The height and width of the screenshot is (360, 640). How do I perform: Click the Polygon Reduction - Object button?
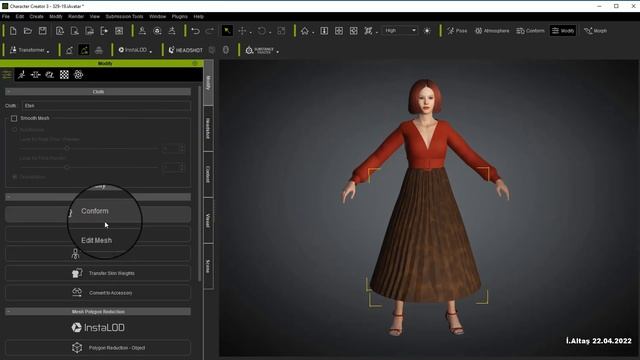coord(98,348)
